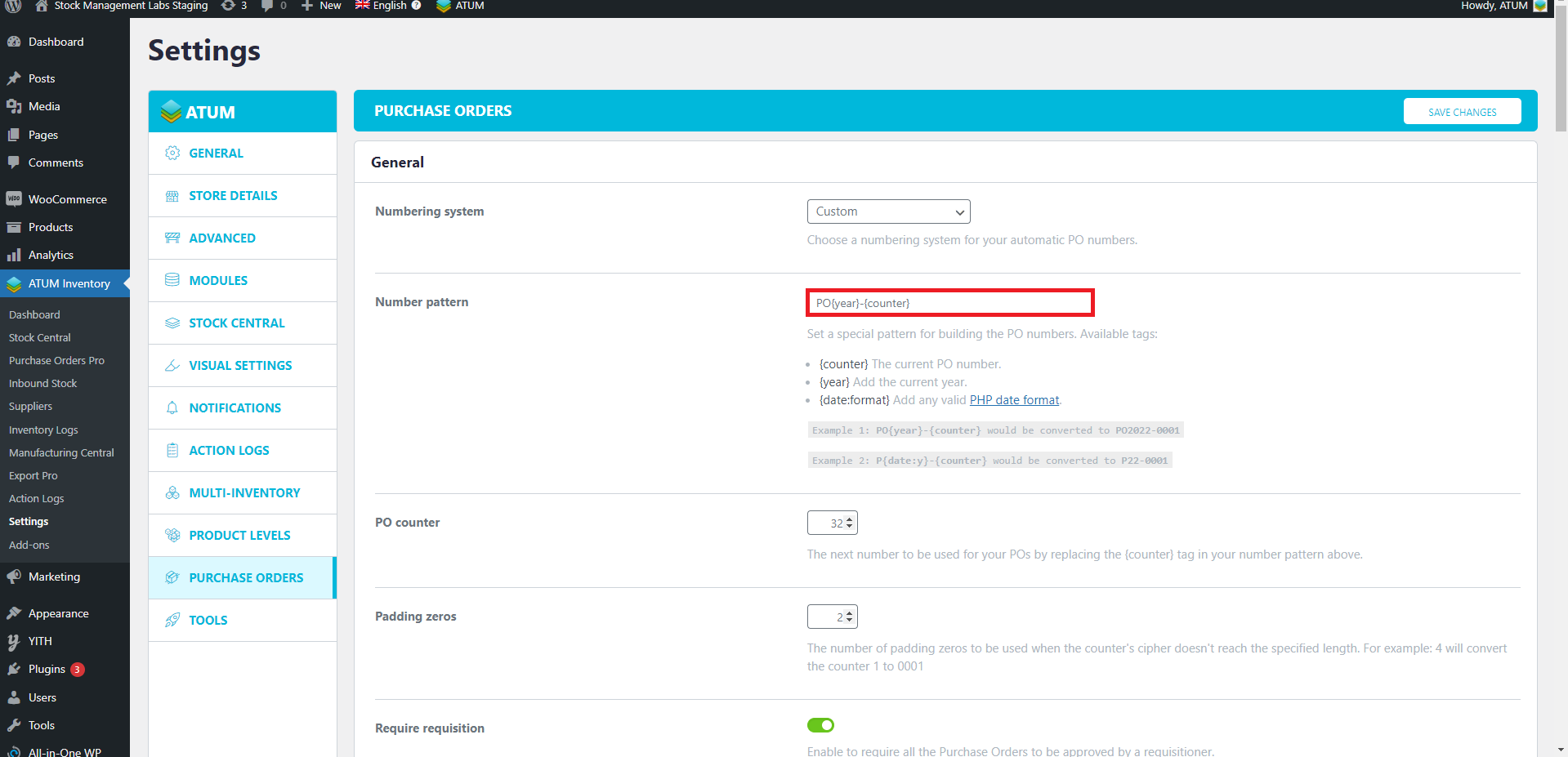Click the Comments icon in sidebar

tap(14, 163)
